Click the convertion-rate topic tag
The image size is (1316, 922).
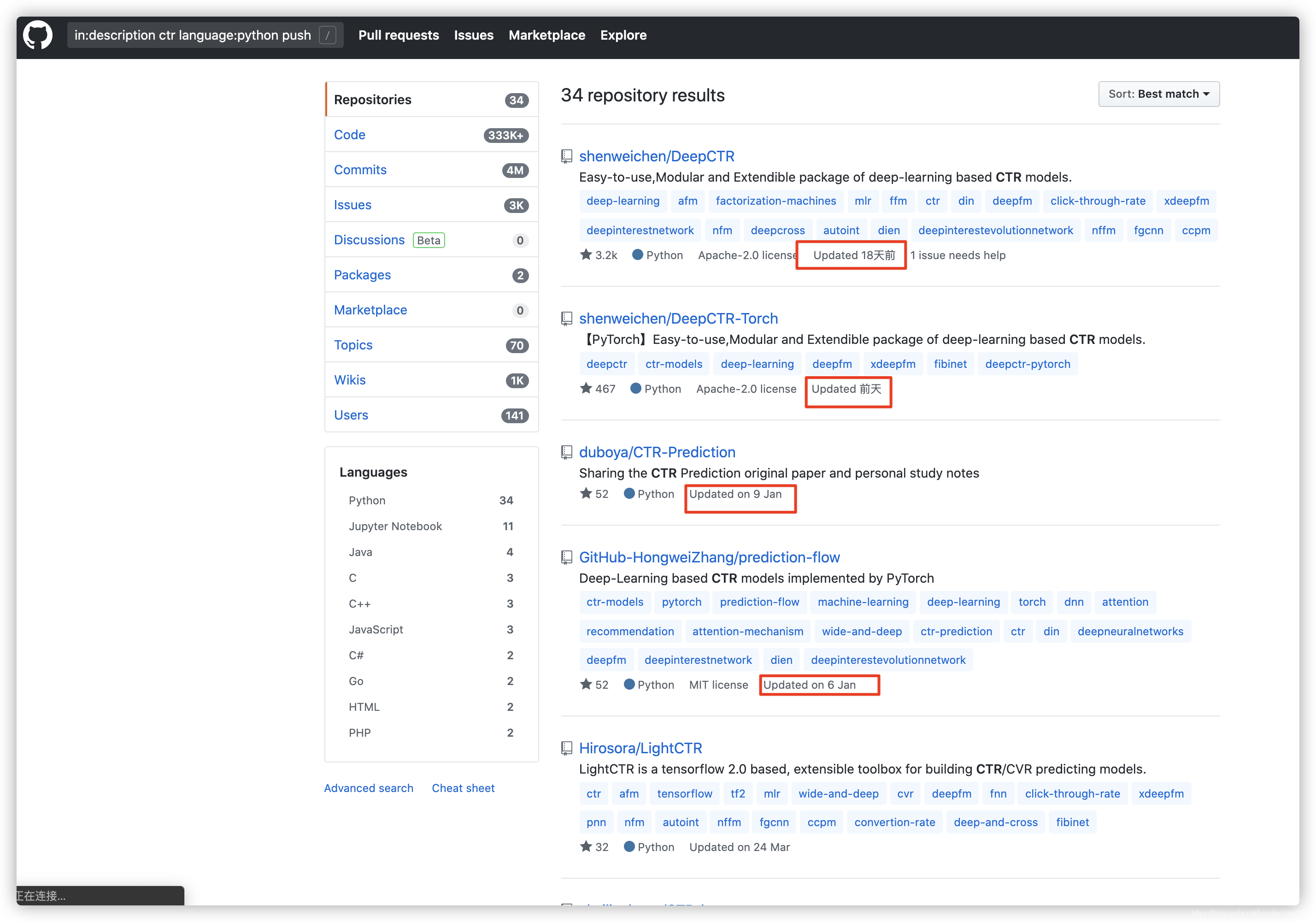pos(894,822)
